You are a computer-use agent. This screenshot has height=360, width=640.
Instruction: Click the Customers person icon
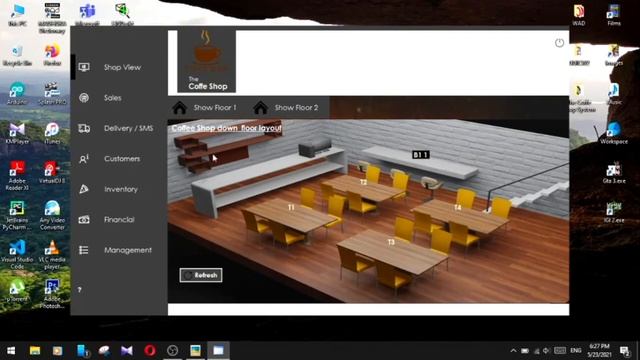(x=84, y=159)
